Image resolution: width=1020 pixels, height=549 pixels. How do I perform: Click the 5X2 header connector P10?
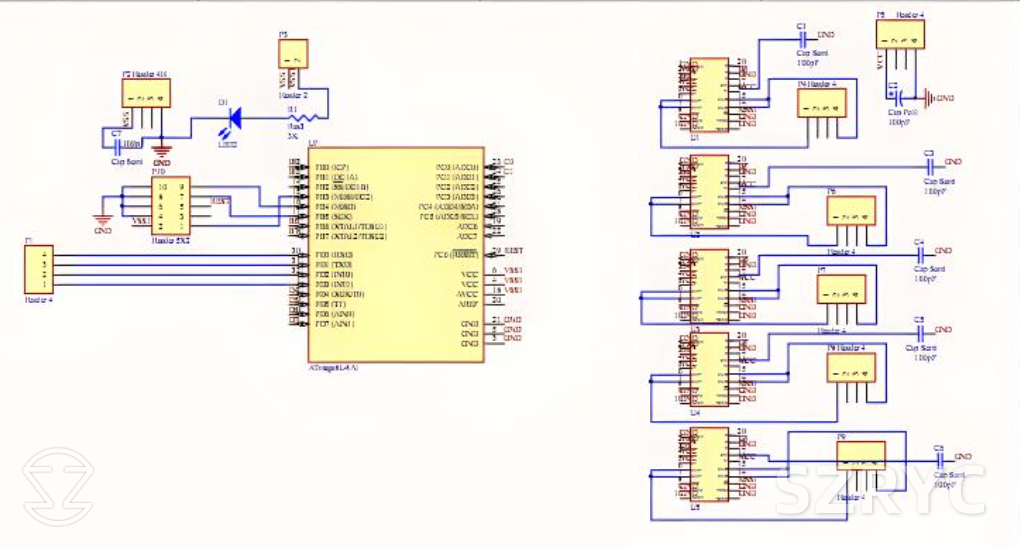pos(169,205)
